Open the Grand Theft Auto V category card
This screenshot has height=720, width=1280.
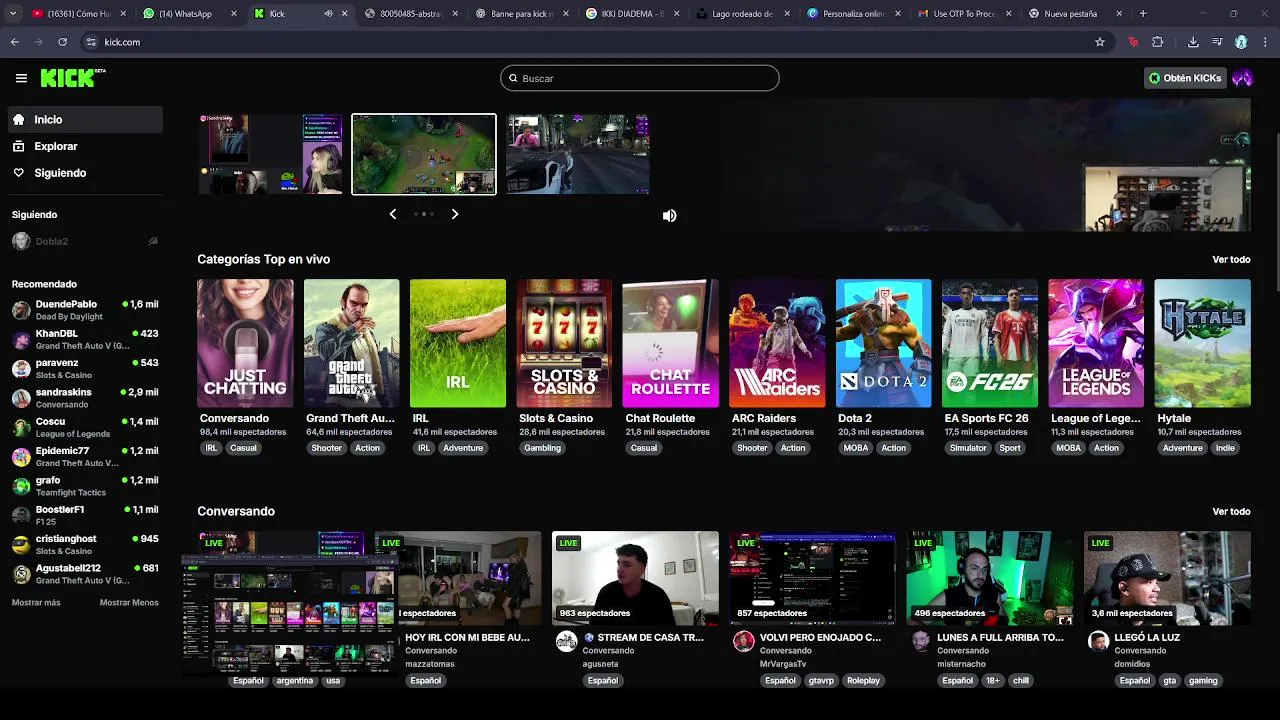[x=351, y=343]
